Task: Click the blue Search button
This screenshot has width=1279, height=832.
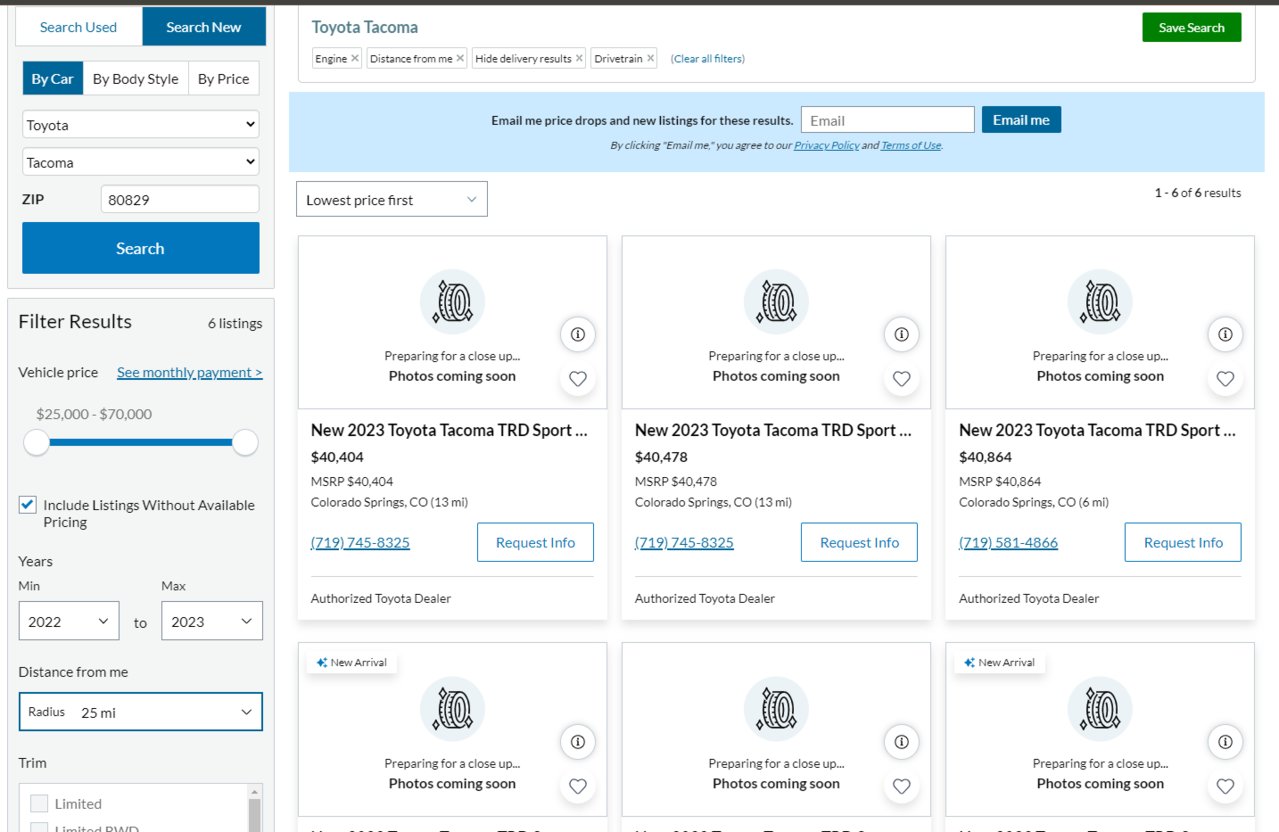Action: (x=141, y=248)
